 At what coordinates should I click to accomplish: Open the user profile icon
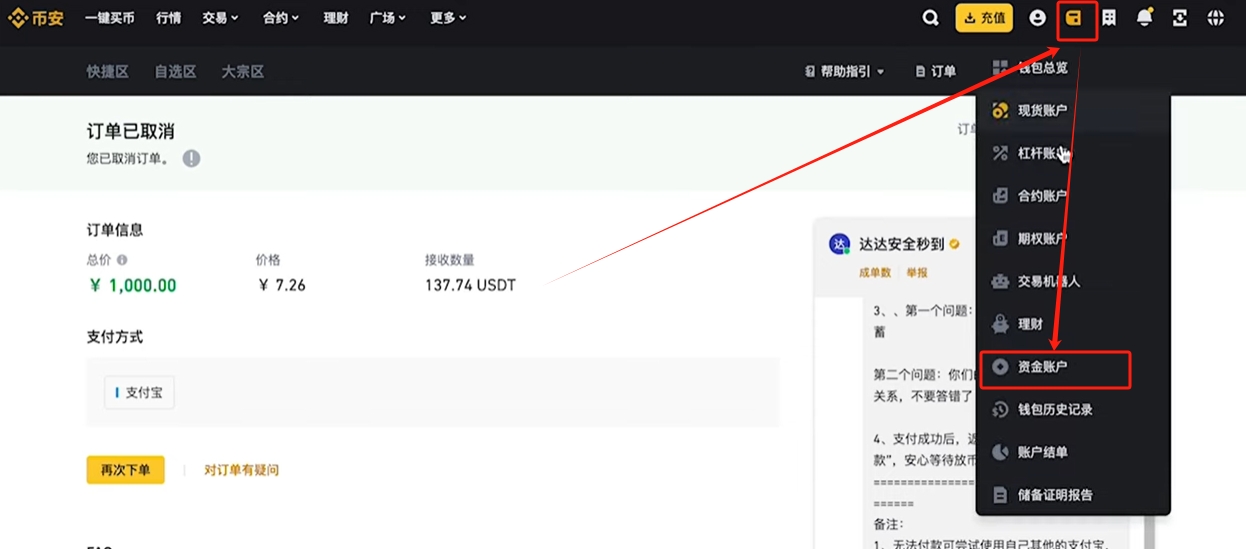click(x=1037, y=18)
